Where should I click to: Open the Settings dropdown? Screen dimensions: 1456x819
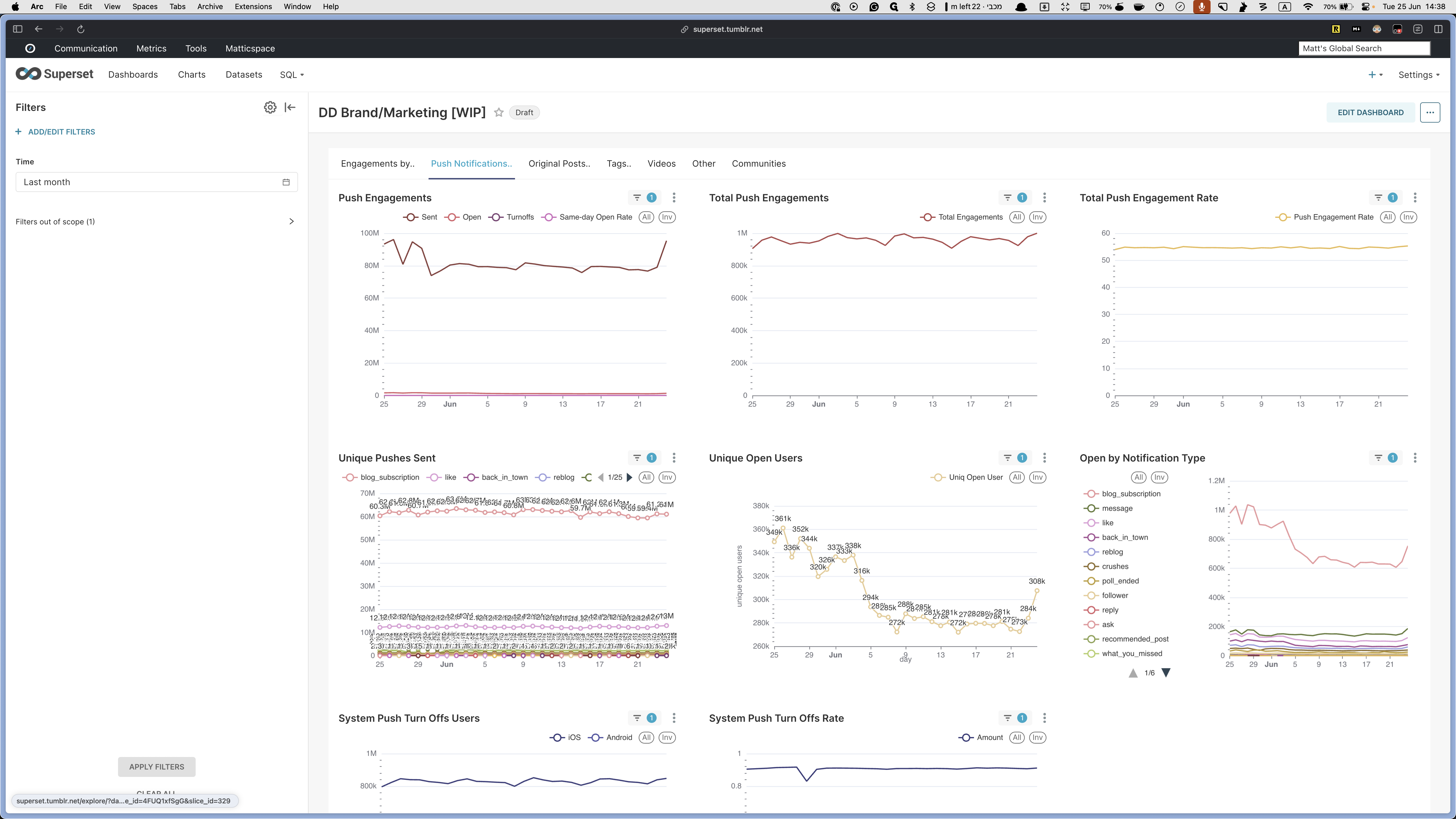[x=1419, y=75]
